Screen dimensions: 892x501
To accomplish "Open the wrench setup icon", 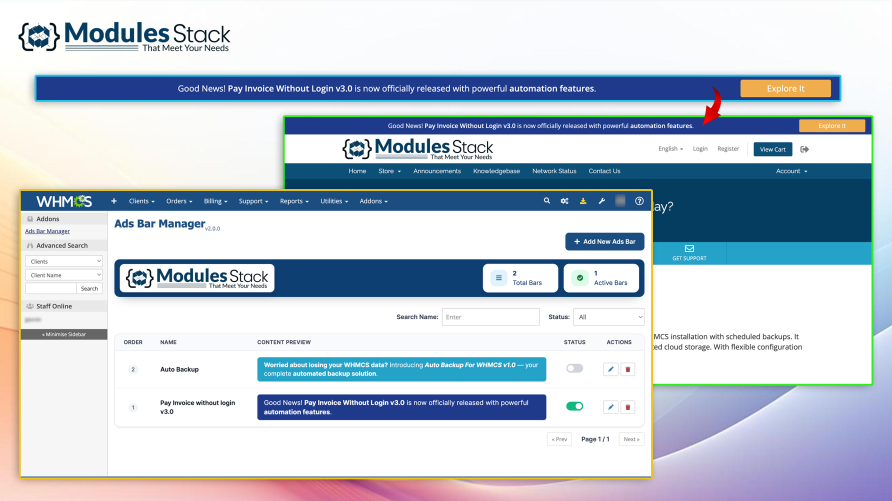I will (601, 201).
